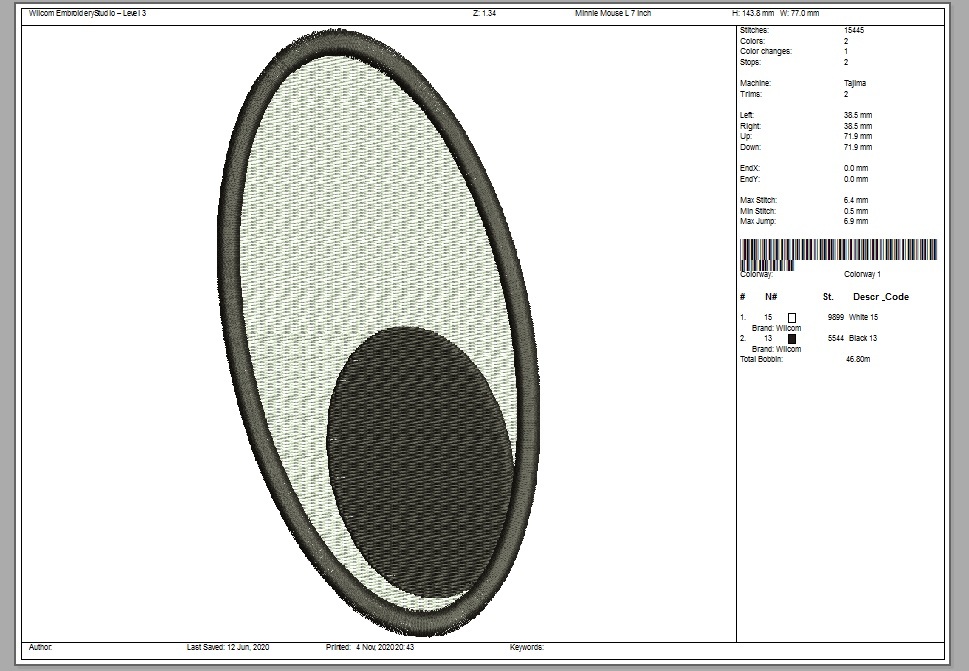Click the white thread color swatch
Viewport: 969px width, 671px height.
792,318
